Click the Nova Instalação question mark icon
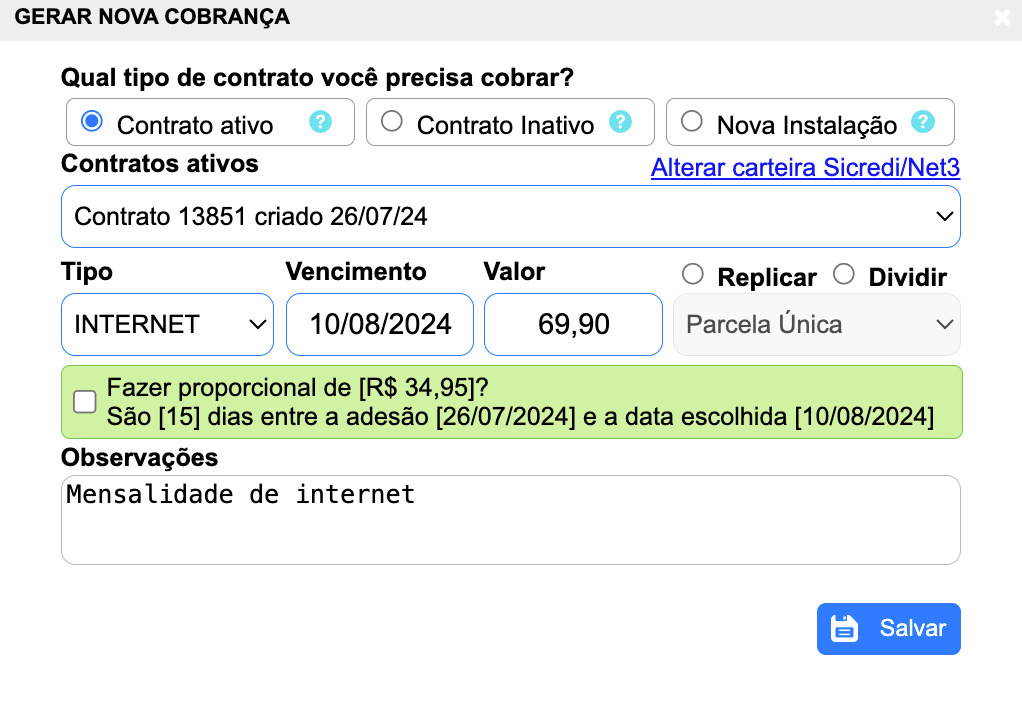 click(x=921, y=121)
